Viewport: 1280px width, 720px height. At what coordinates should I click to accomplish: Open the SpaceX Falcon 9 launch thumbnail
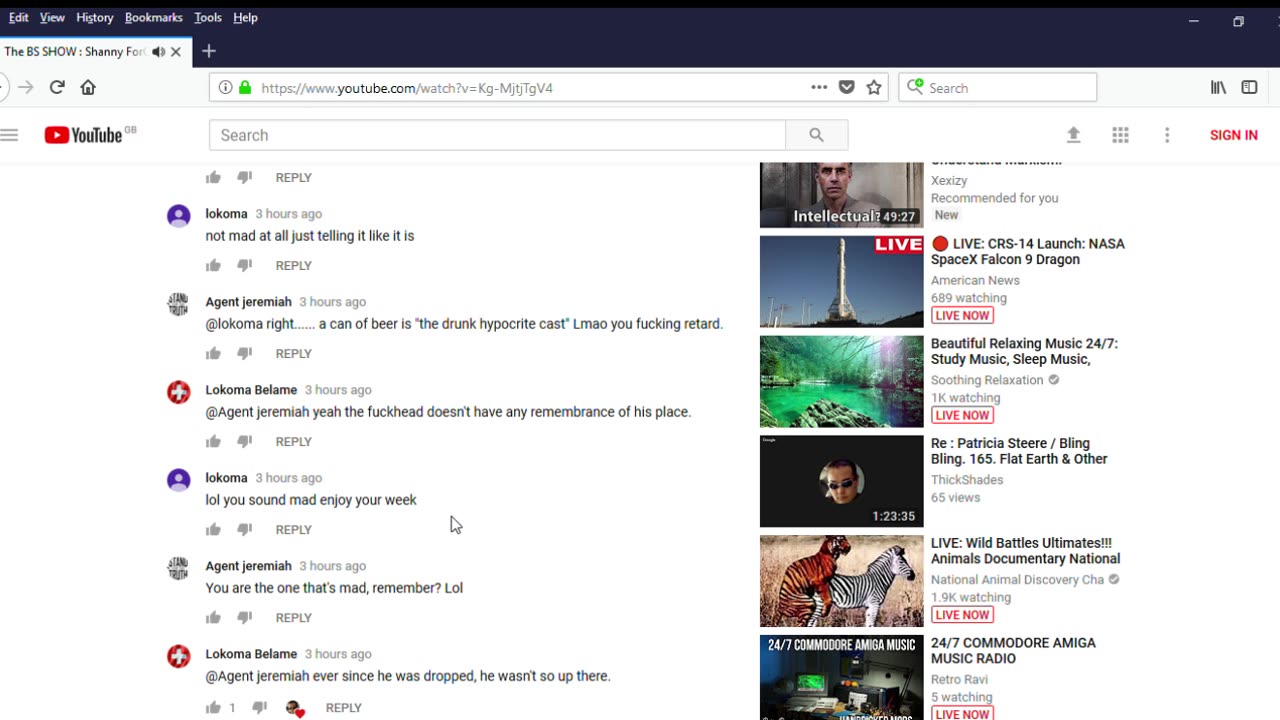click(x=842, y=281)
